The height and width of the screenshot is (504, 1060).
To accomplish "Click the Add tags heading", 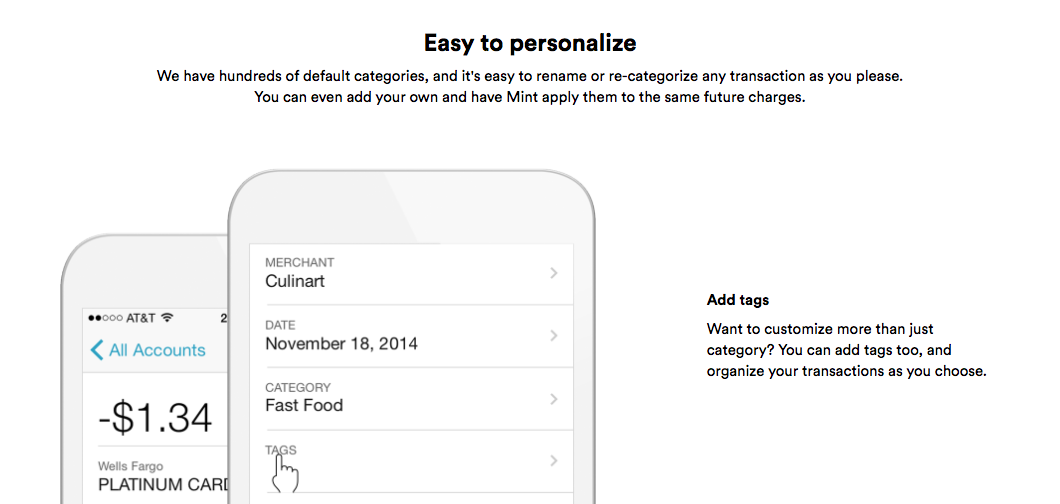I will coord(738,300).
